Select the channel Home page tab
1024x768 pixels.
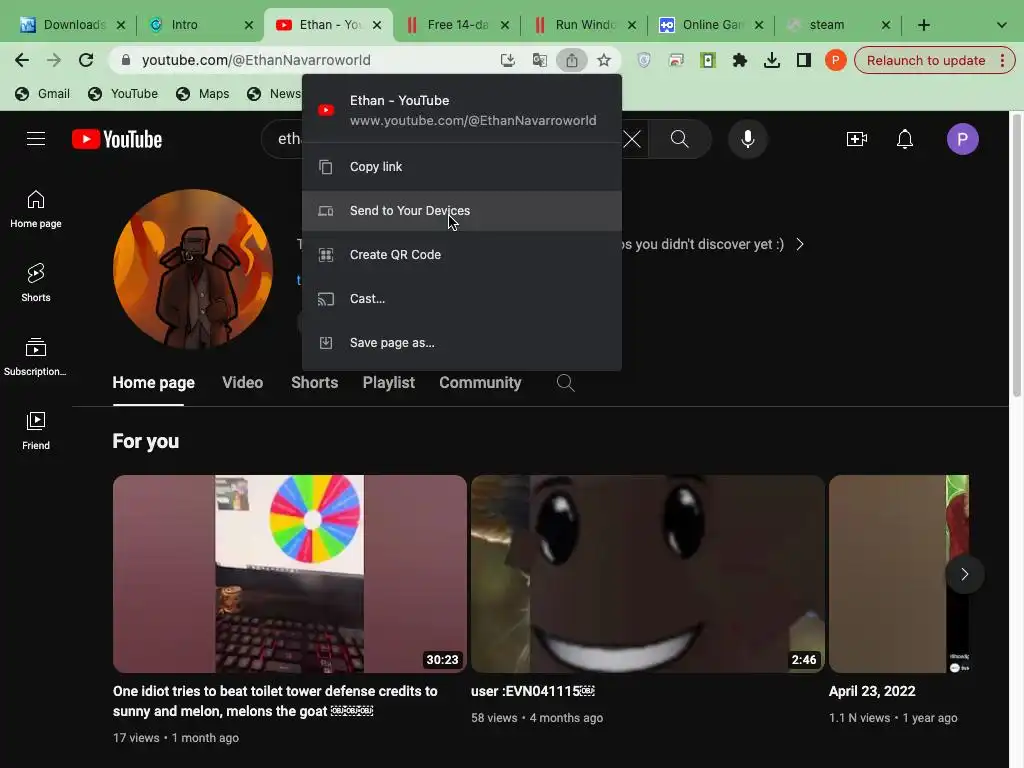click(x=153, y=383)
